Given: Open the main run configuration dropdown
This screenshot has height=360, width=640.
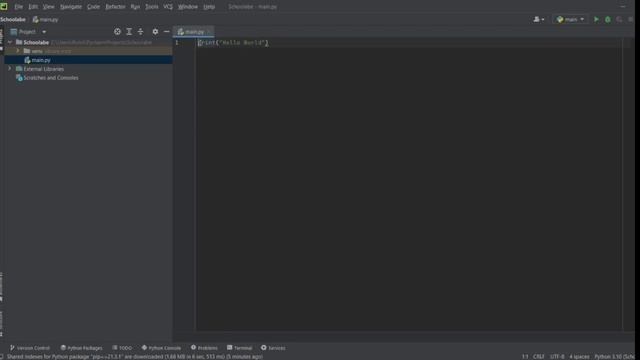Looking at the screenshot, I should pyautogui.click(x=570, y=19).
